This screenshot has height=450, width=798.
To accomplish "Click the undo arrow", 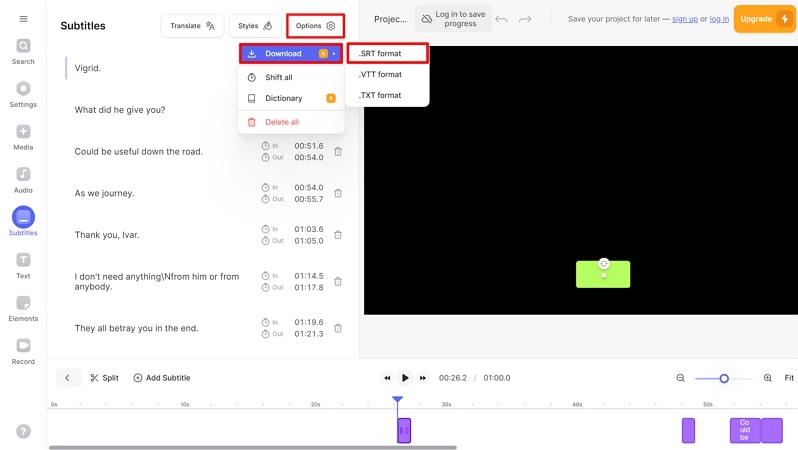I will coord(501,19).
